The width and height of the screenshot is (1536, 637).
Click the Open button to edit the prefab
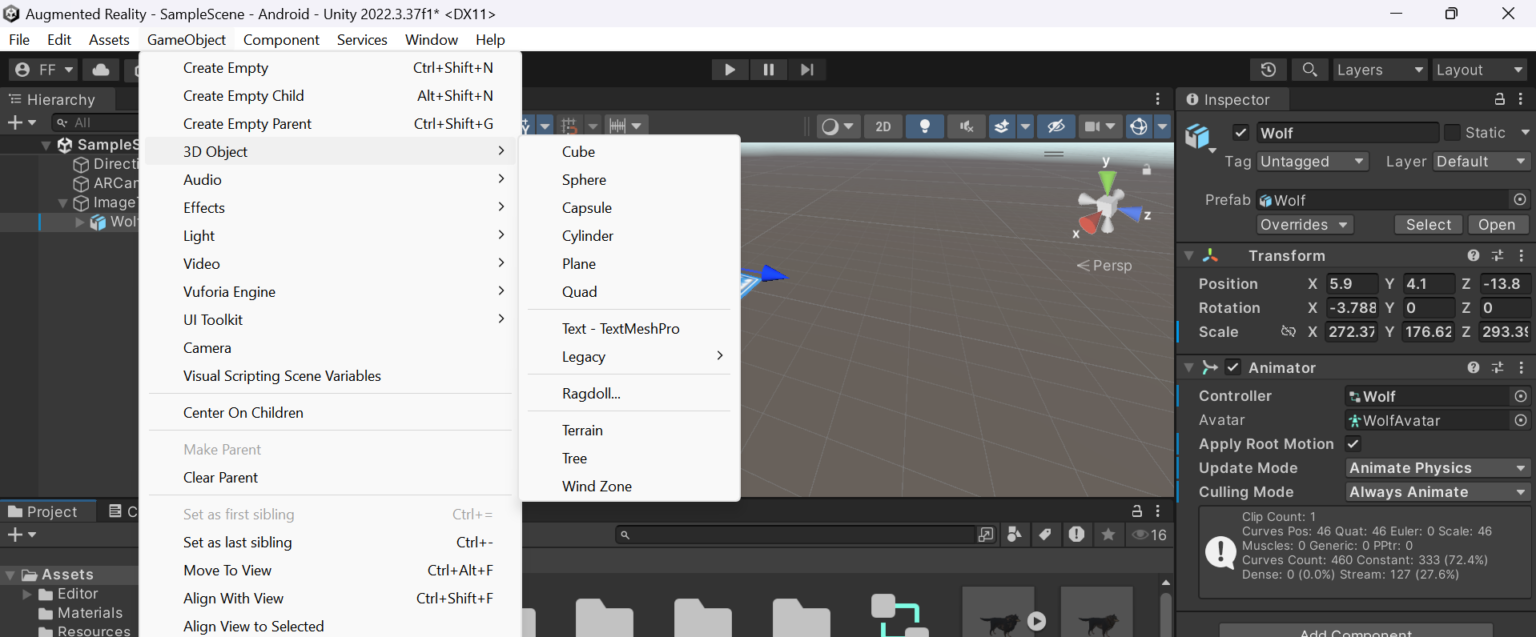pyautogui.click(x=1497, y=224)
